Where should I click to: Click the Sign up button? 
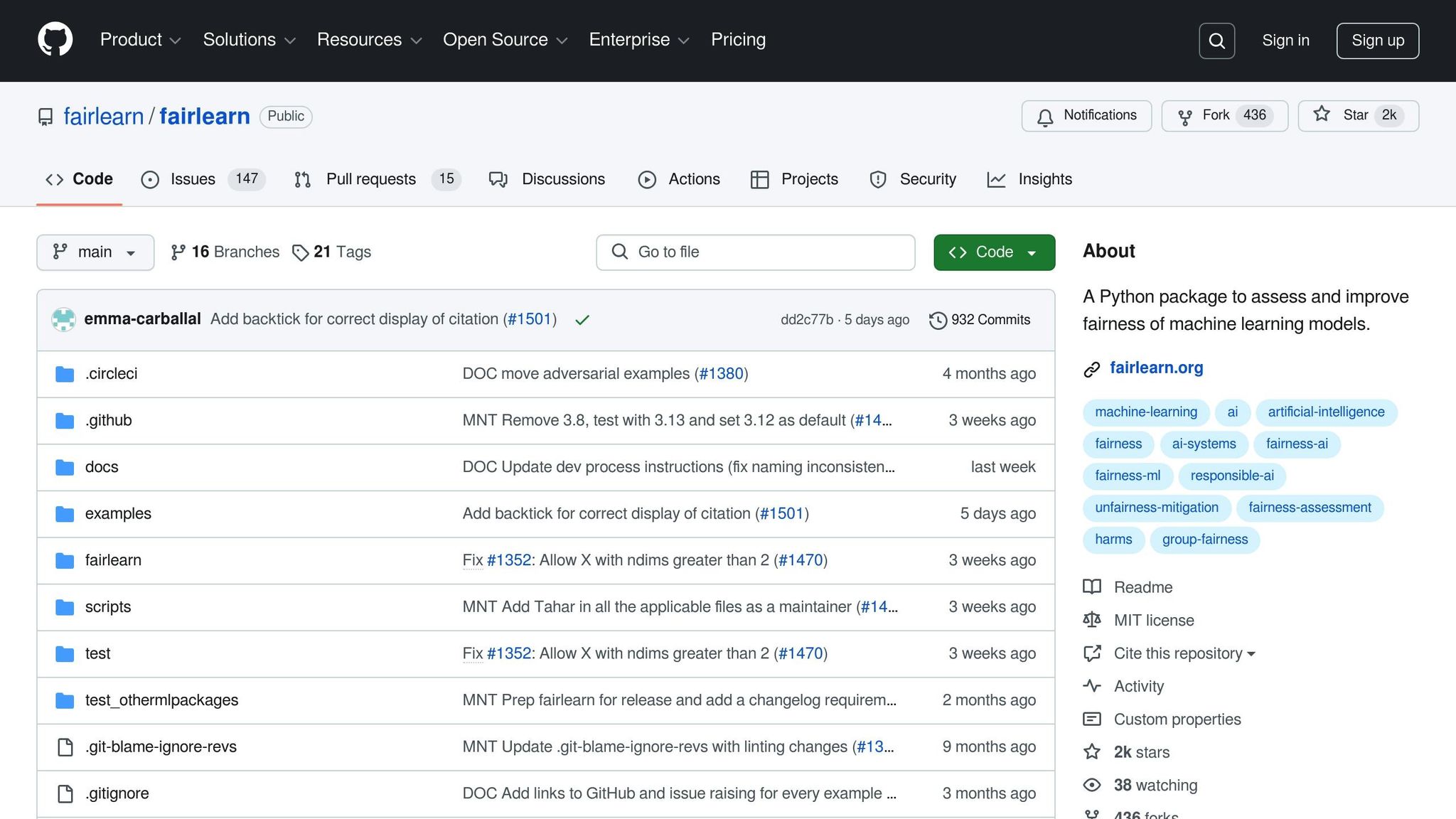click(x=1377, y=41)
